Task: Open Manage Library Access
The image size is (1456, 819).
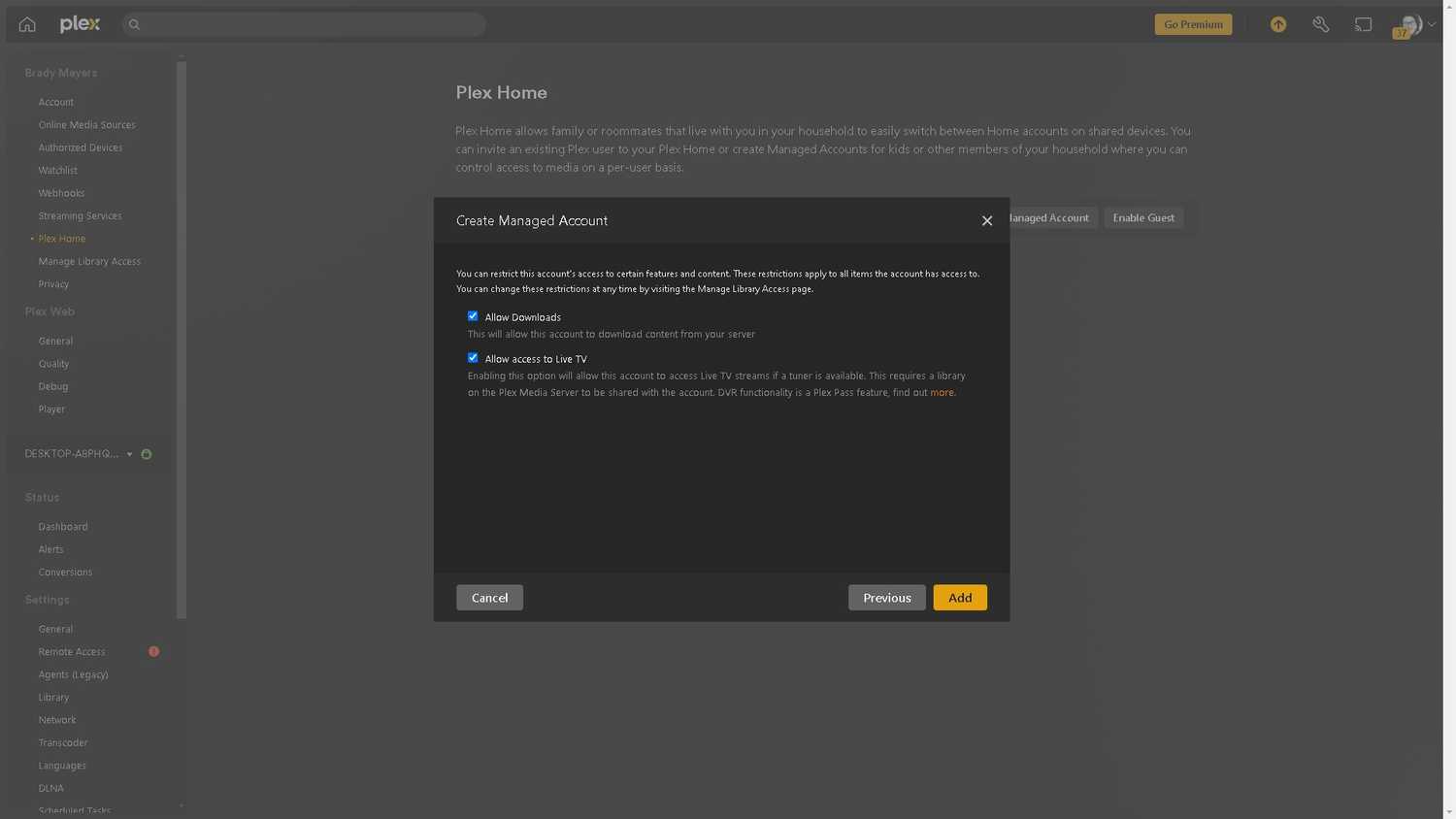Action: 89,261
